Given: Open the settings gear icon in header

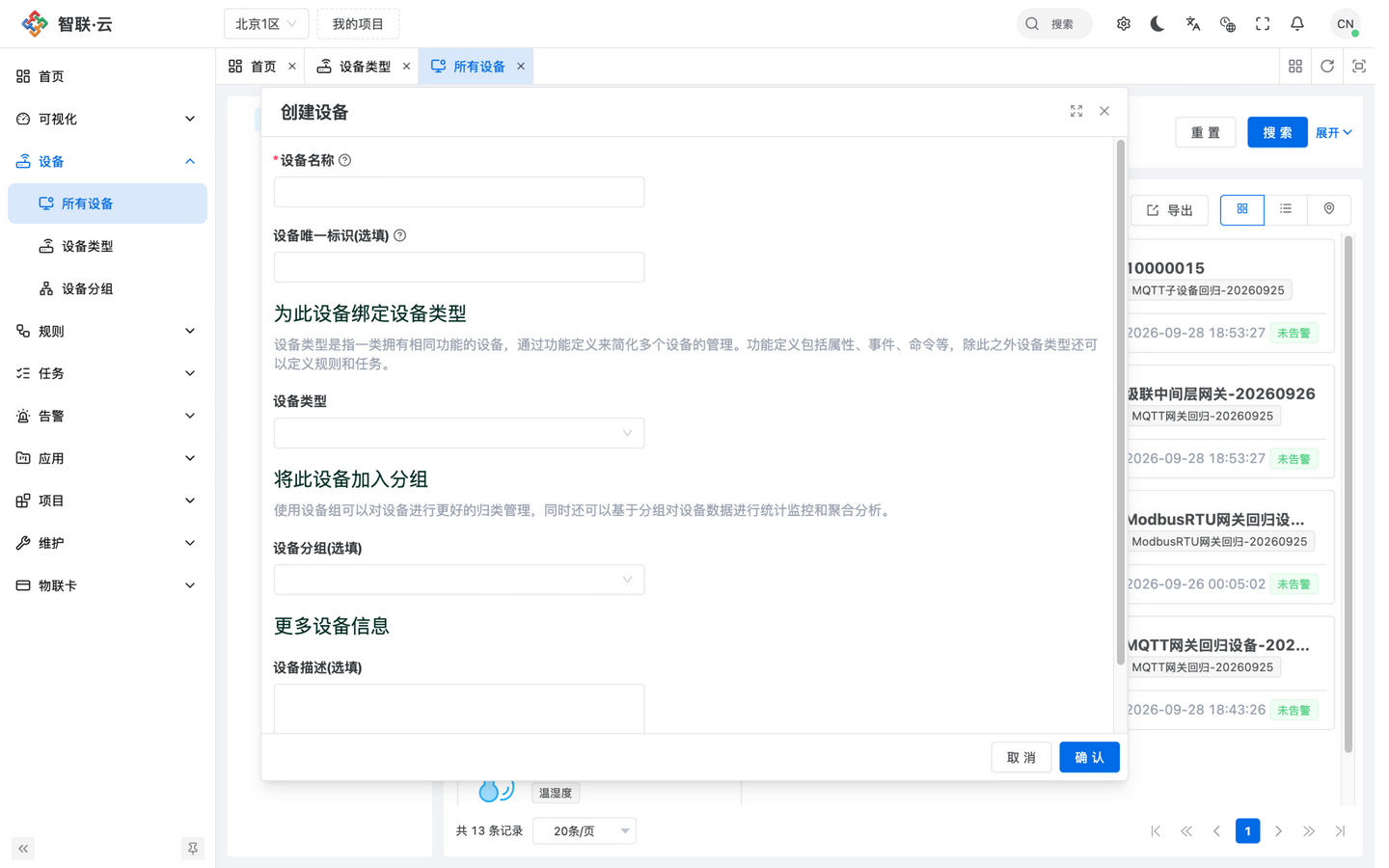Looking at the screenshot, I should tap(1123, 24).
